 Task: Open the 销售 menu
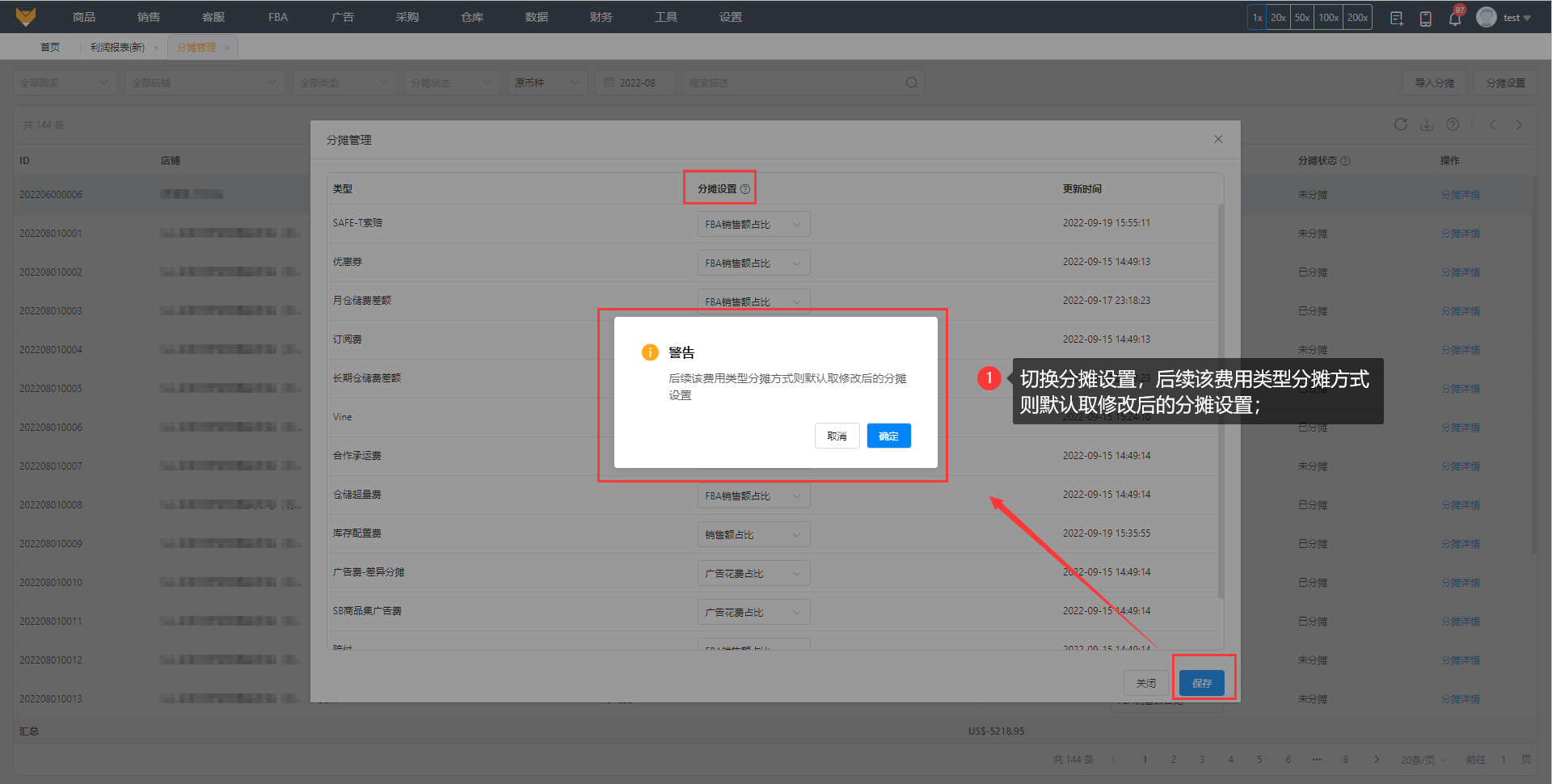click(149, 17)
